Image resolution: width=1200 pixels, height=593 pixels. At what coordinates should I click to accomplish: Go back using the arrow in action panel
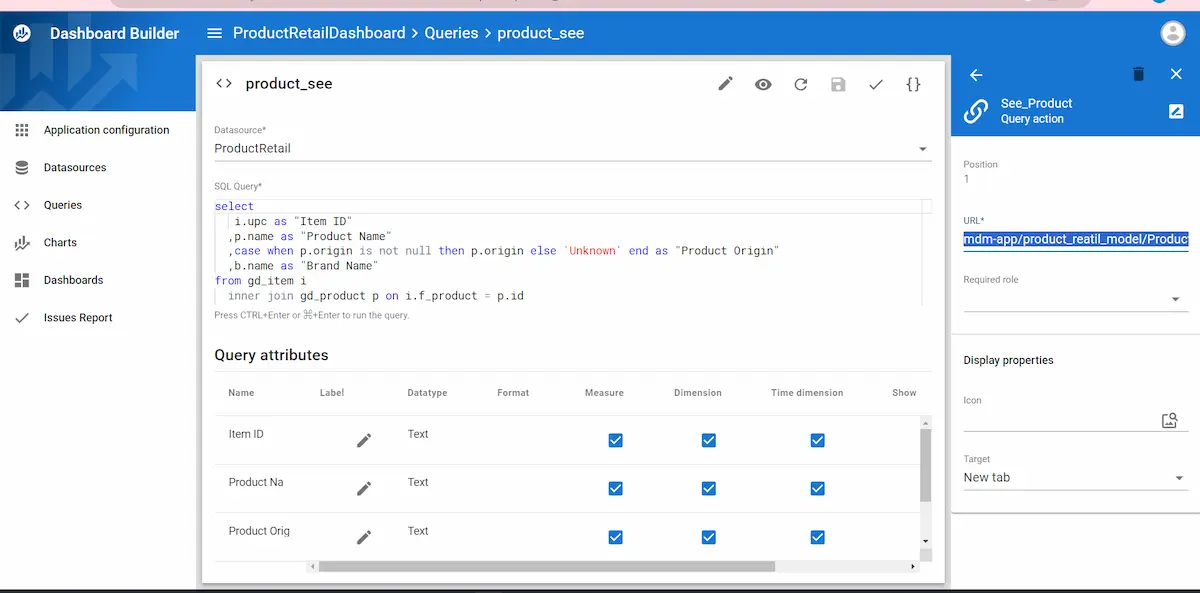click(976, 74)
